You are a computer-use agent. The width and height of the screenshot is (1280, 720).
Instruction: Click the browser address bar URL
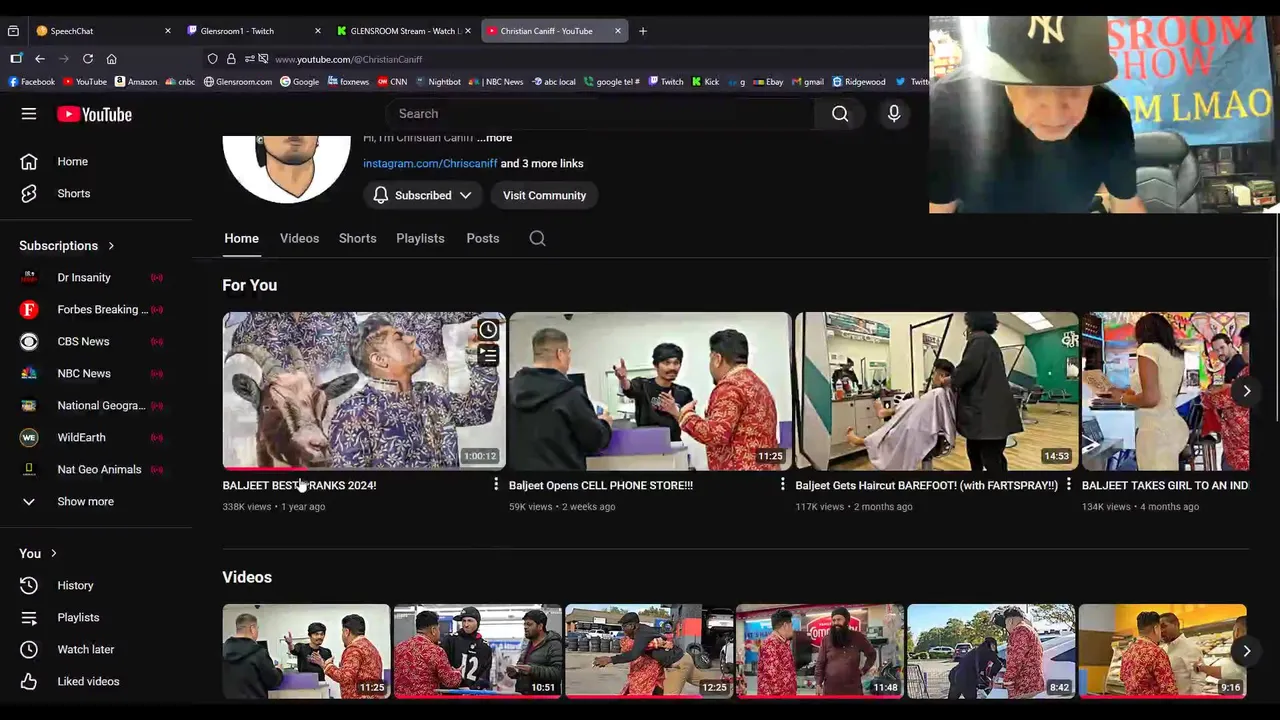click(x=348, y=59)
